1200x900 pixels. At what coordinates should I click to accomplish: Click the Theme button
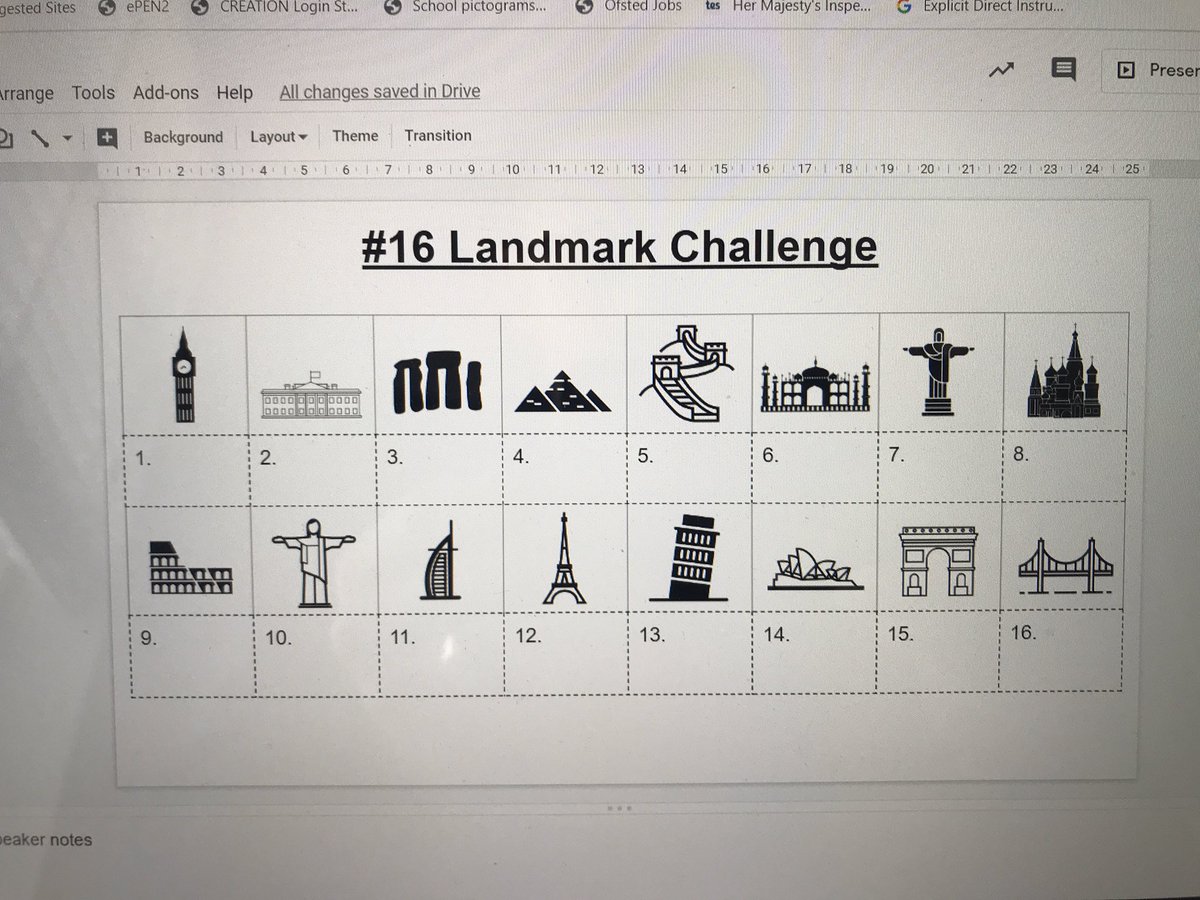click(x=355, y=136)
